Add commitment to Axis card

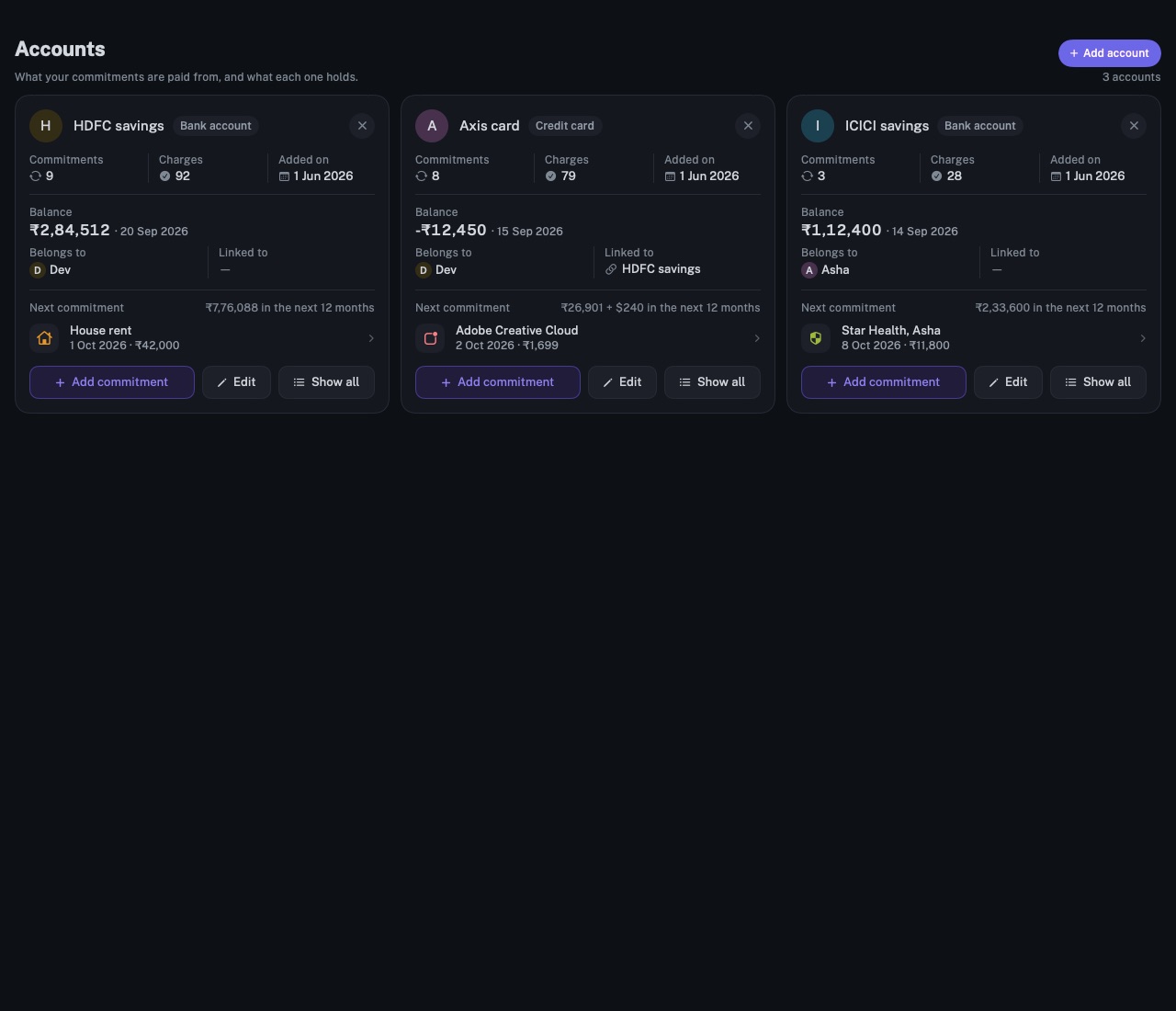coord(498,382)
